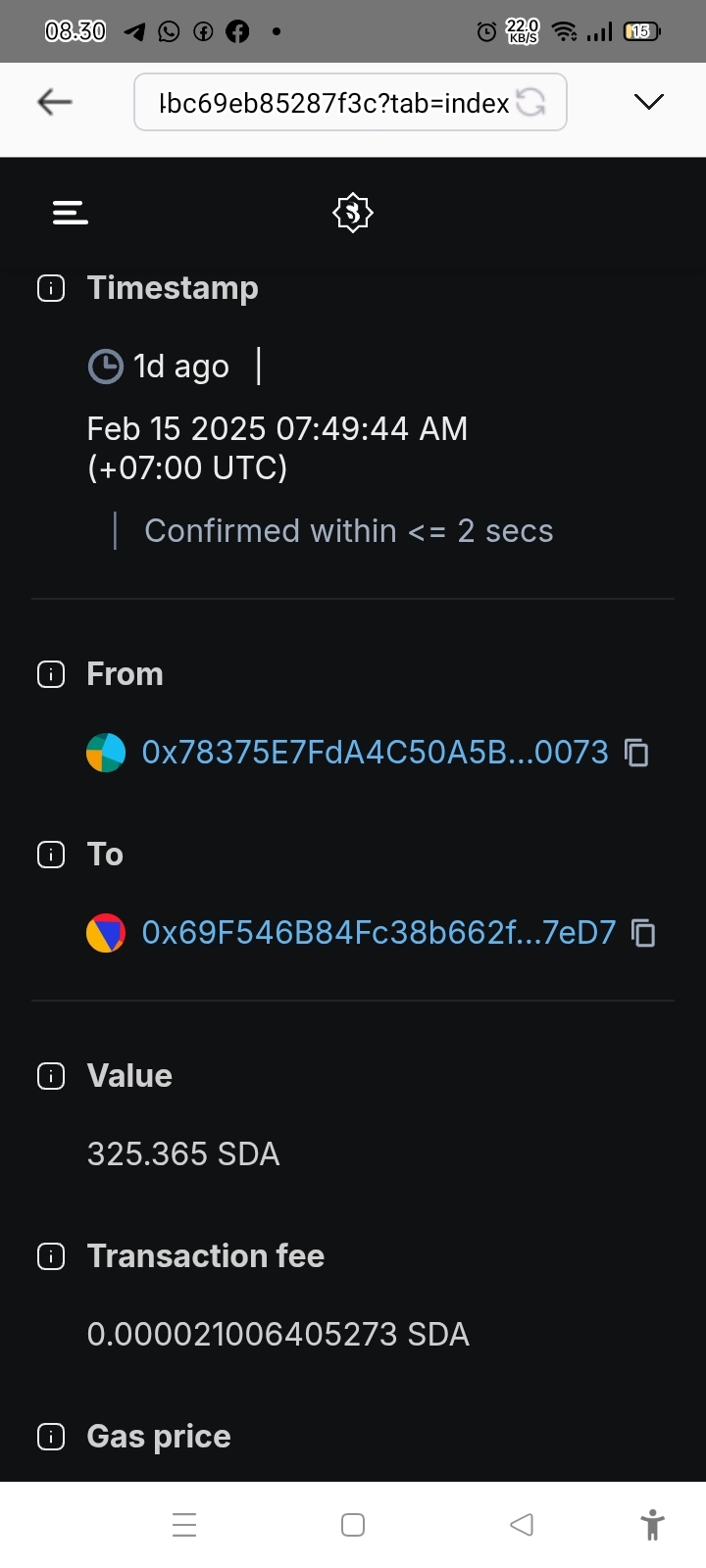Viewport: 706px width, 1568px height.
Task: Tap the info icon beside Transaction fee
Action: coord(51,1256)
